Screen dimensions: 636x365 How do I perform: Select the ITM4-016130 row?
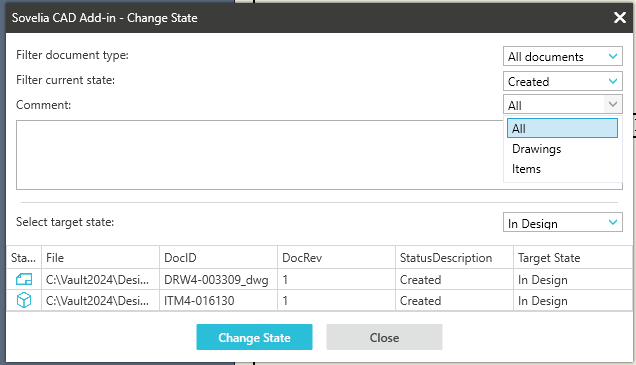(x=319, y=301)
